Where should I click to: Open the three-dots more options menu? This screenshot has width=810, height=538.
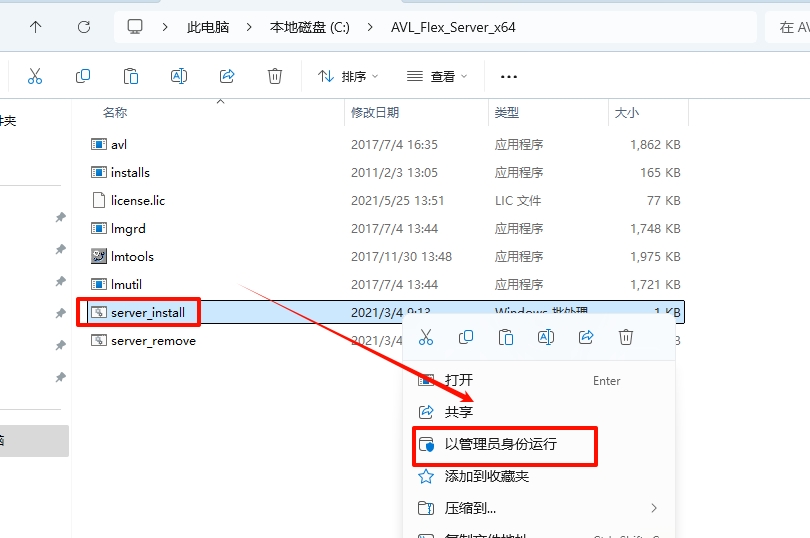(x=509, y=77)
